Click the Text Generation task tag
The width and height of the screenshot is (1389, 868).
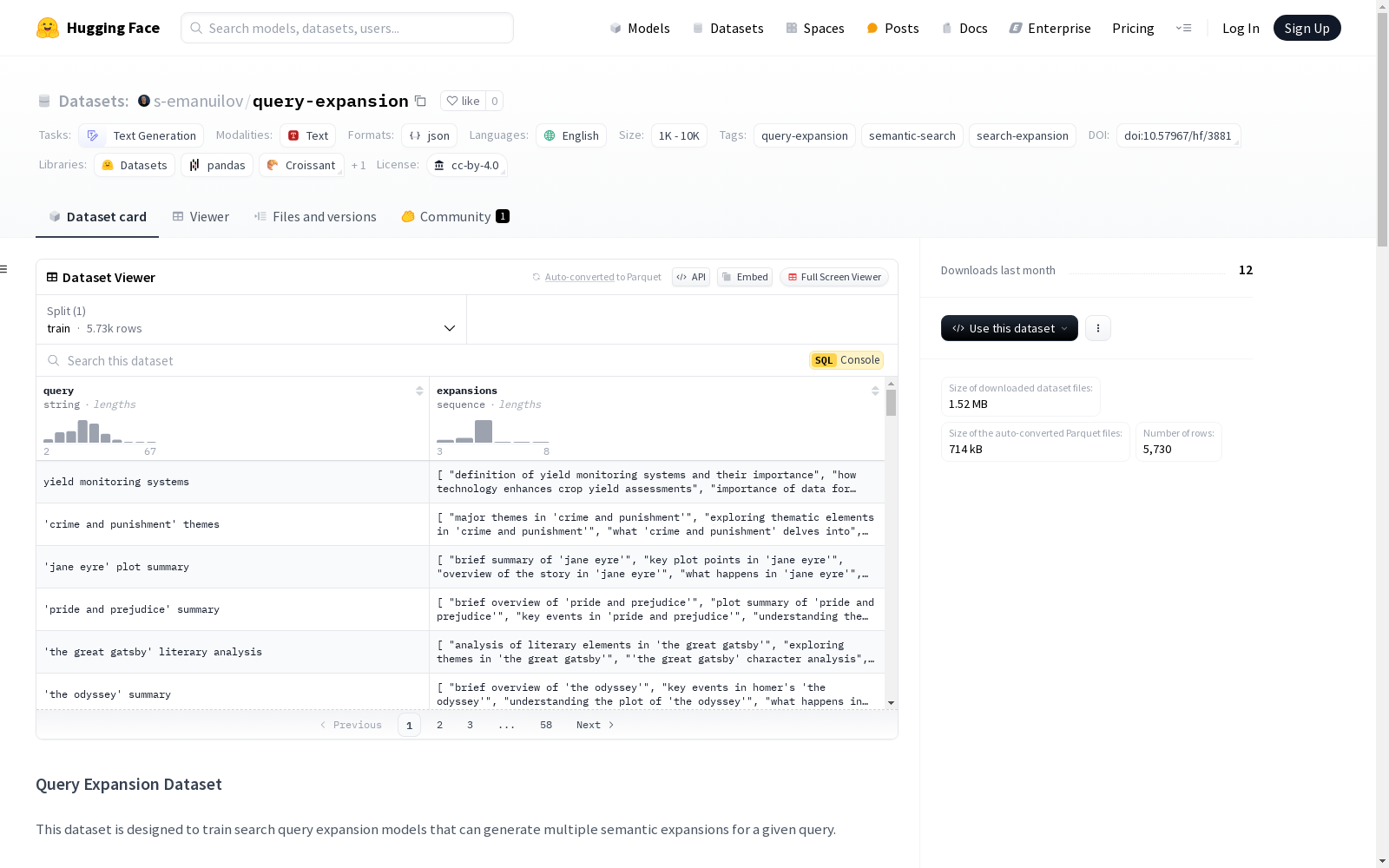(x=142, y=135)
